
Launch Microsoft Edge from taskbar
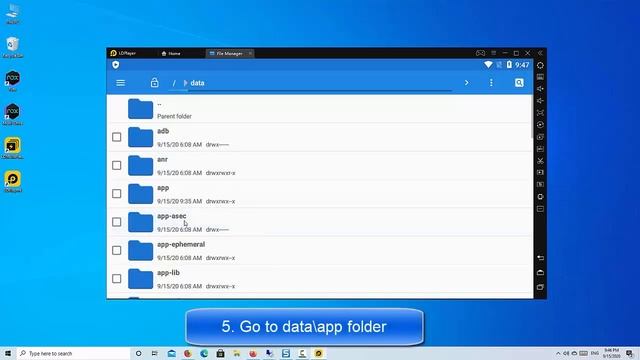coord(204,353)
